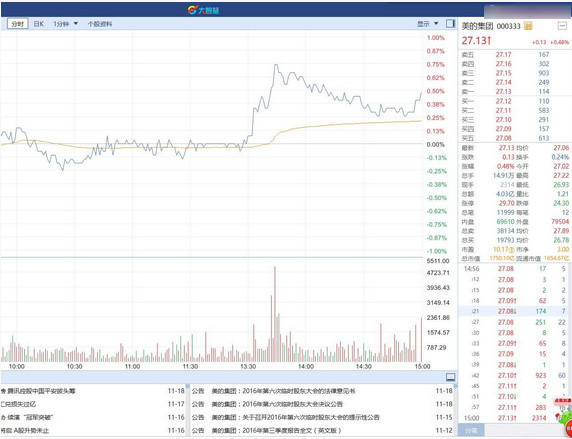Click the monitor icon above the news list

451,377
